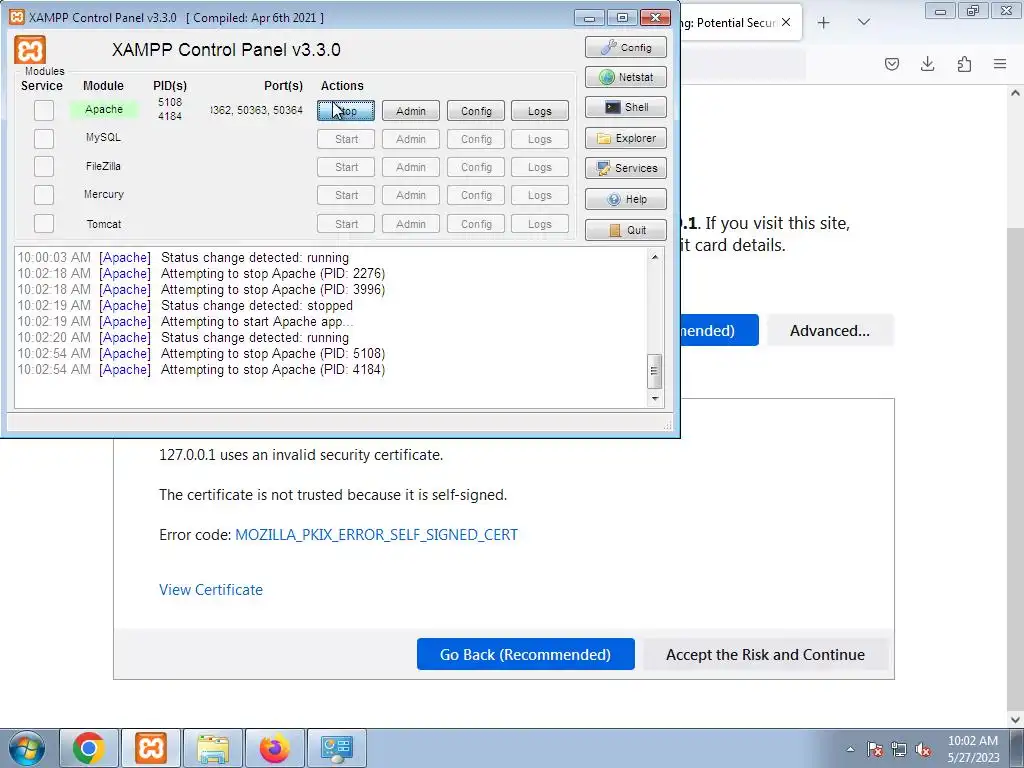Switch to Firefox taskbar icon
The width and height of the screenshot is (1024, 768).
[275, 748]
